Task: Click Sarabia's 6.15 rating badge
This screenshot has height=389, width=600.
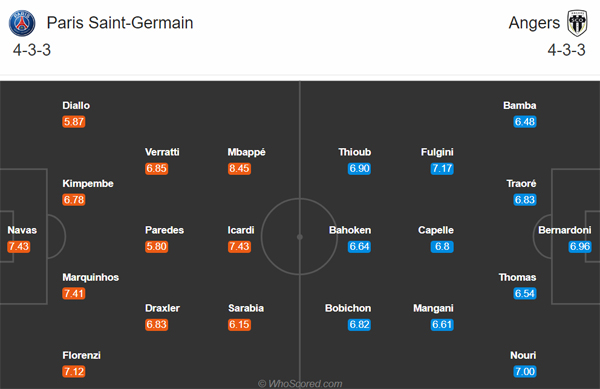Action: point(239,324)
